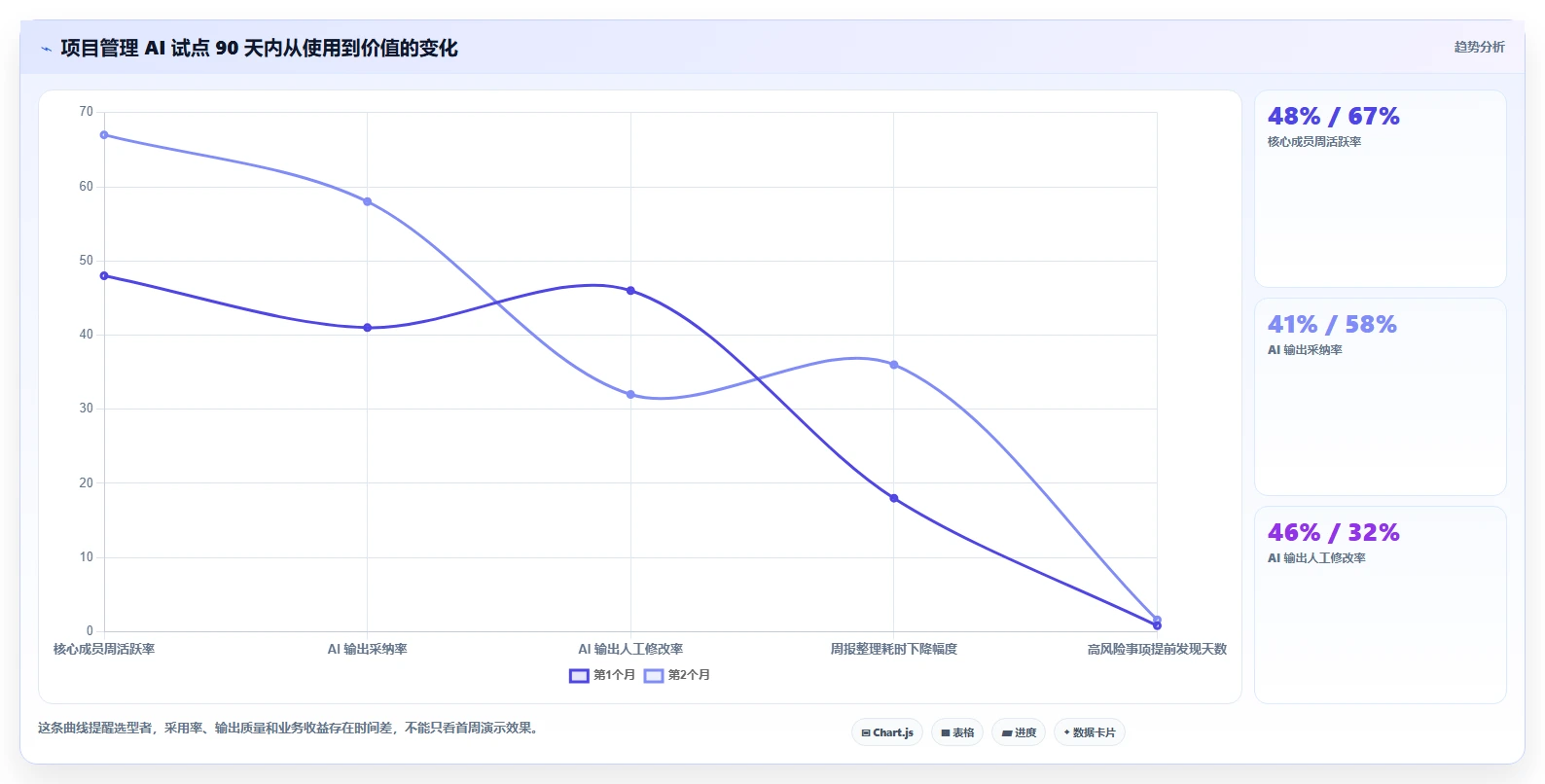Open the 48% / 67% 核心成员周活跃率 card
The height and width of the screenshot is (784, 1545).
pos(1381,189)
